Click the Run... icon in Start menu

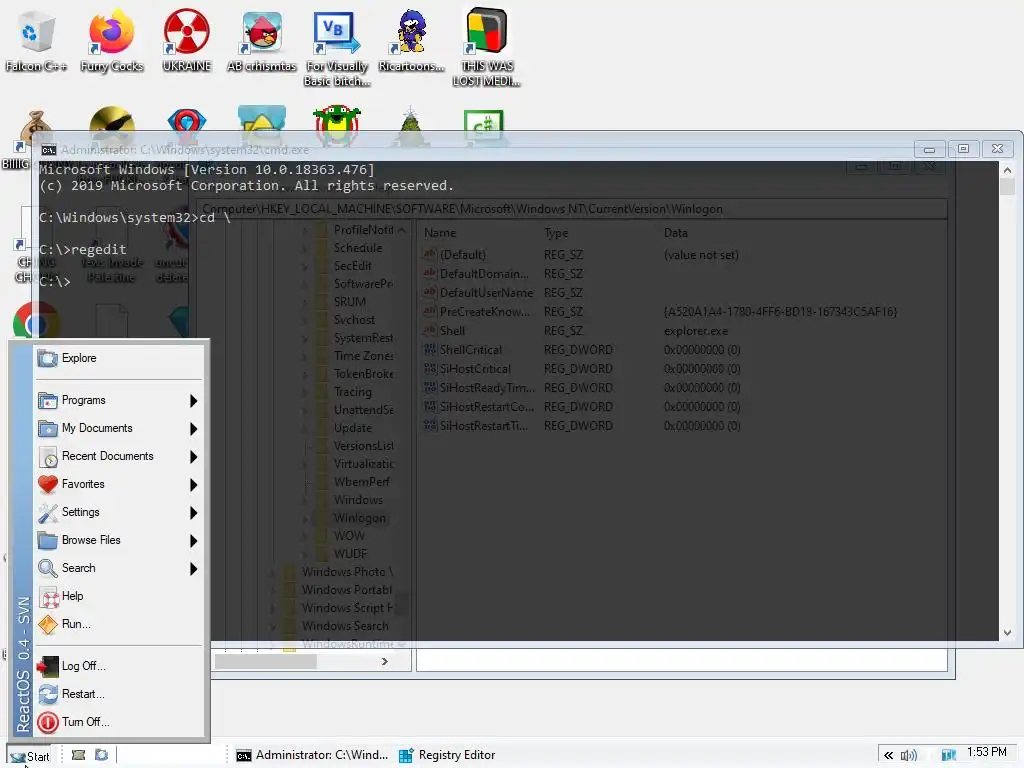coord(48,624)
